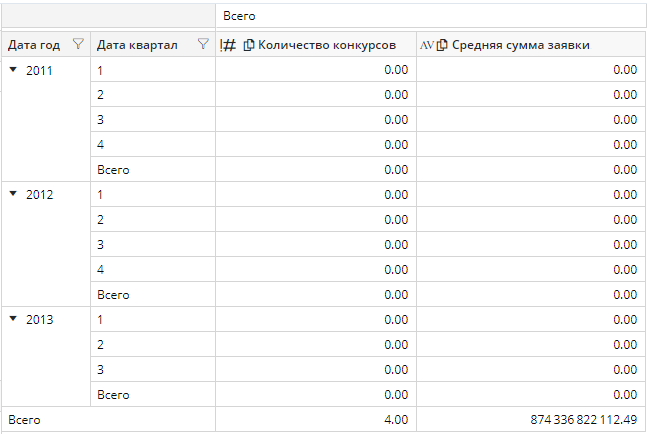Click the grand total Всего row label
Screen dimensions: 647x434
point(24,420)
